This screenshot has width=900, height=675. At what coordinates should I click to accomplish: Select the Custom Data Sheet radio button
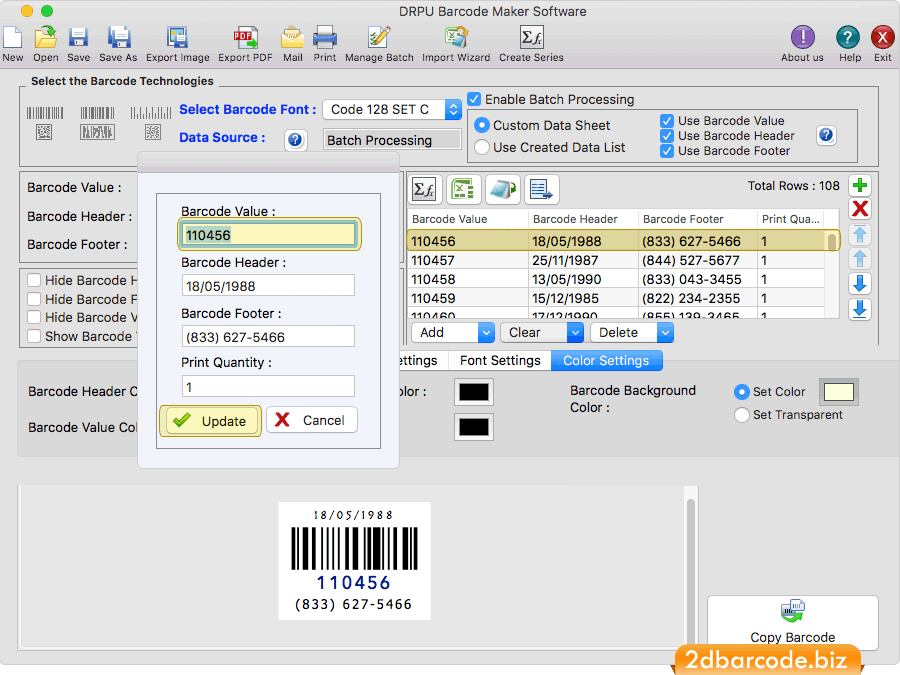coord(482,125)
